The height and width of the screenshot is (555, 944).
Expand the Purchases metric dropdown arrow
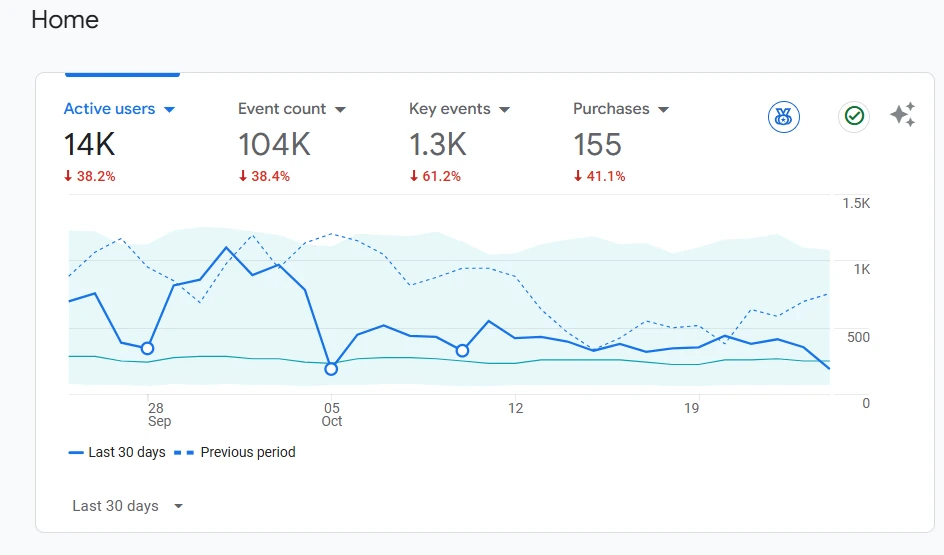tap(663, 109)
